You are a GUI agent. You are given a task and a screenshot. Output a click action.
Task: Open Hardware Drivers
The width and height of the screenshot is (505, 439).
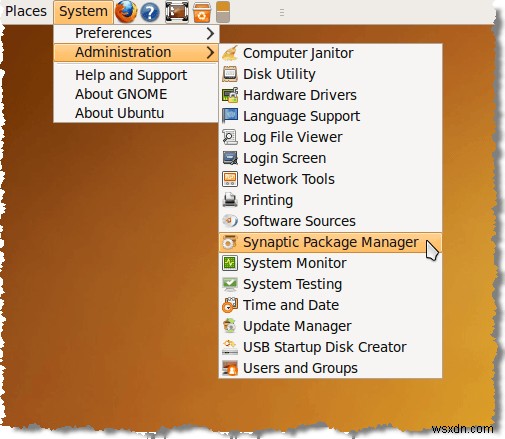coord(330,95)
